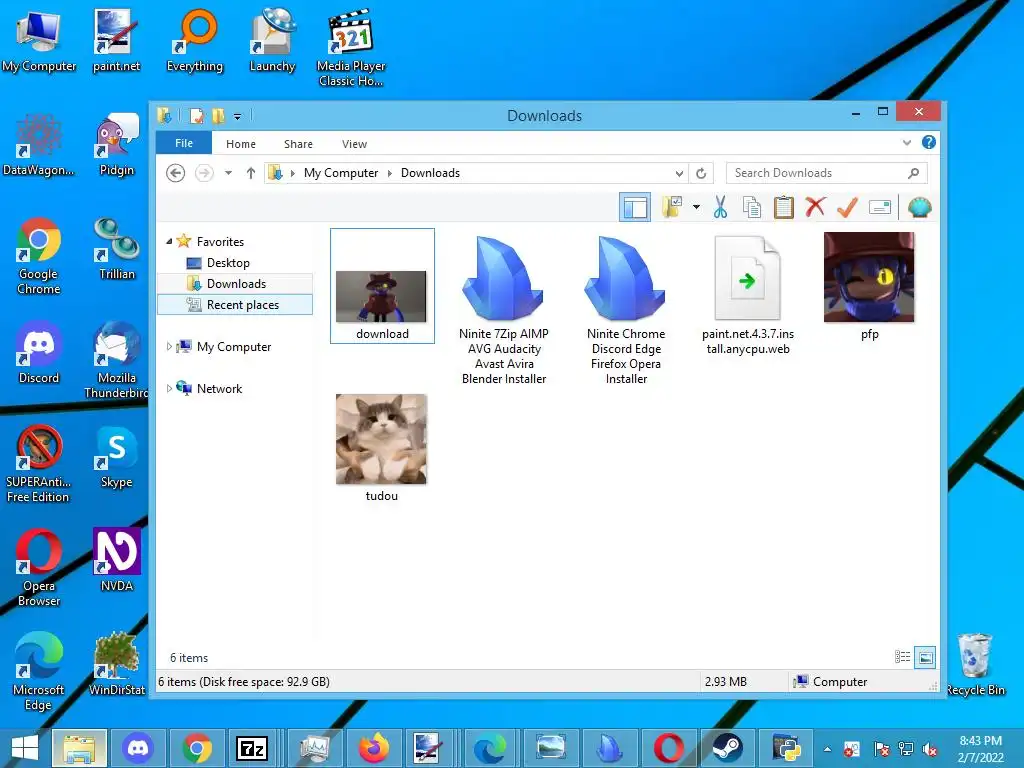The height and width of the screenshot is (768, 1024).
Task: Open Pidgin desktop shortcut
Action: pyautogui.click(x=117, y=144)
